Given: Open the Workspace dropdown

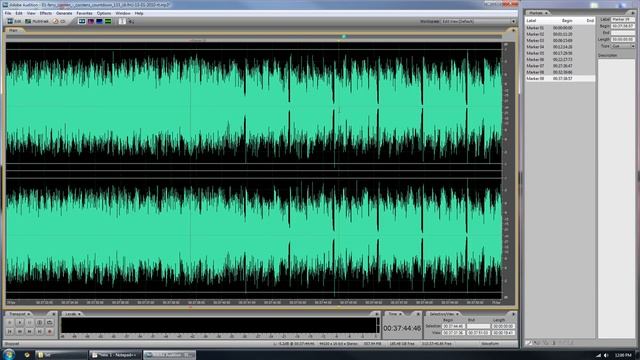Looking at the screenshot, I should click(478, 21).
